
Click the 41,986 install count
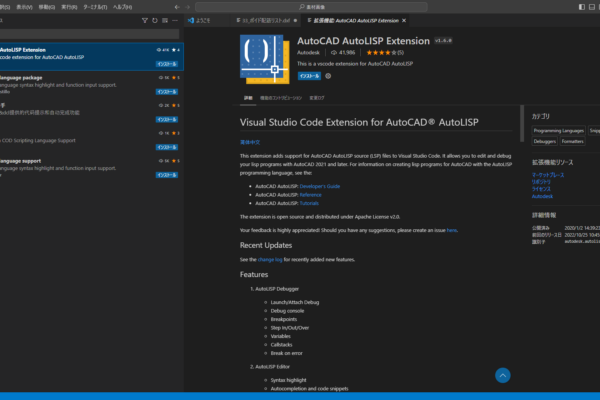pyautogui.click(x=343, y=53)
